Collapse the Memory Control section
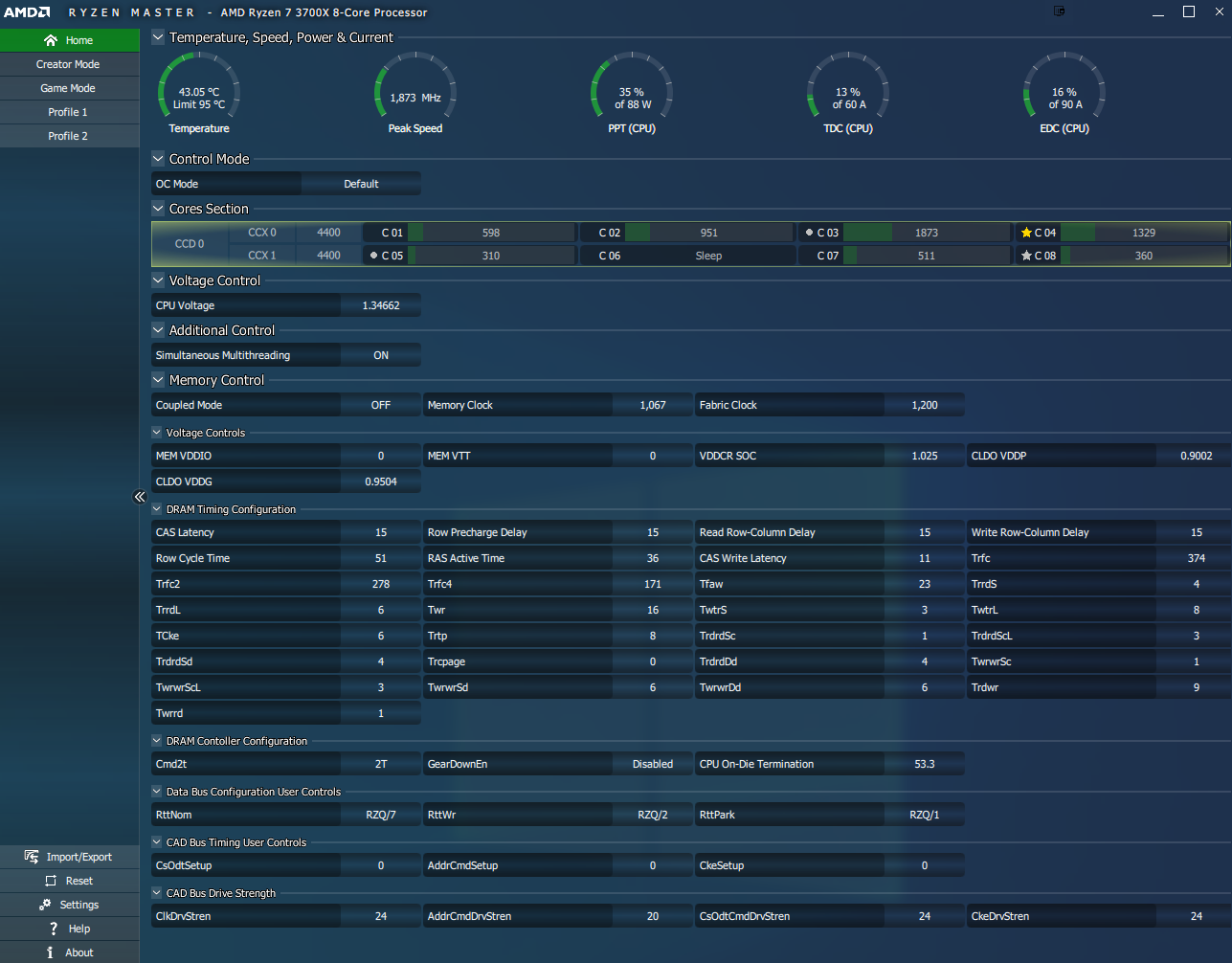Screen dimensions: 1232x963 [158, 380]
